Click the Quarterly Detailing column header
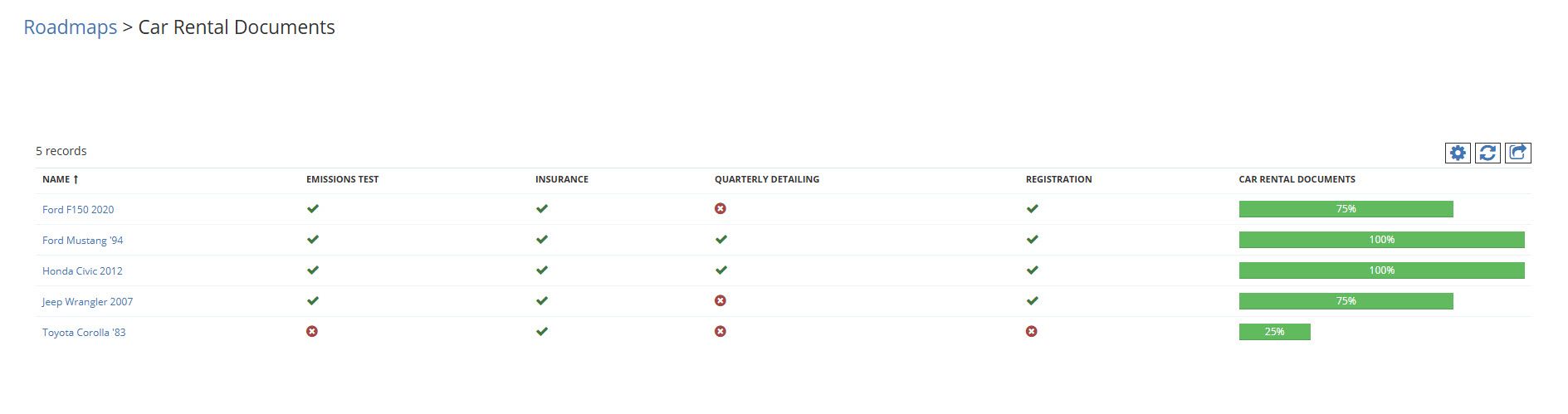This screenshot has width=1568, height=414. (767, 179)
